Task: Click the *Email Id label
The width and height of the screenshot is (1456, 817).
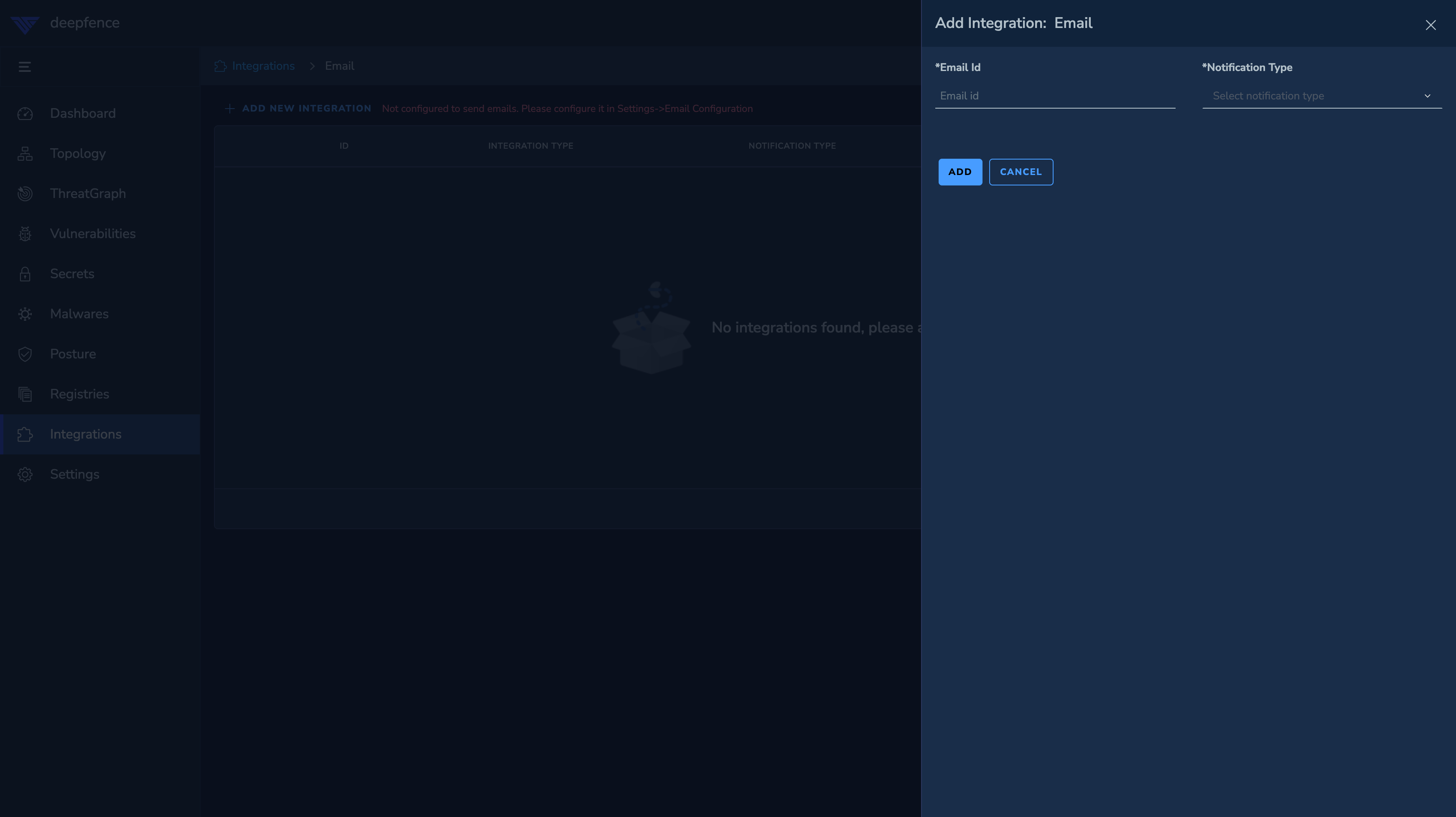Action: click(x=958, y=67)
